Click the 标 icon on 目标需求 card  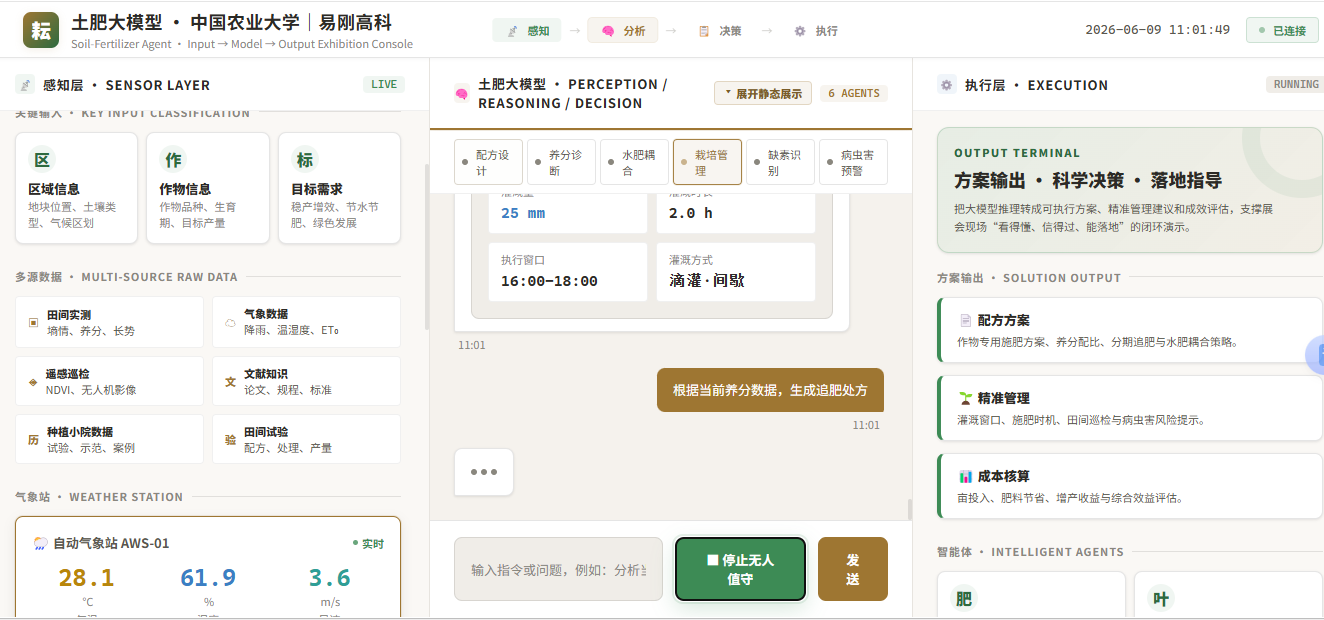(304, 160)
